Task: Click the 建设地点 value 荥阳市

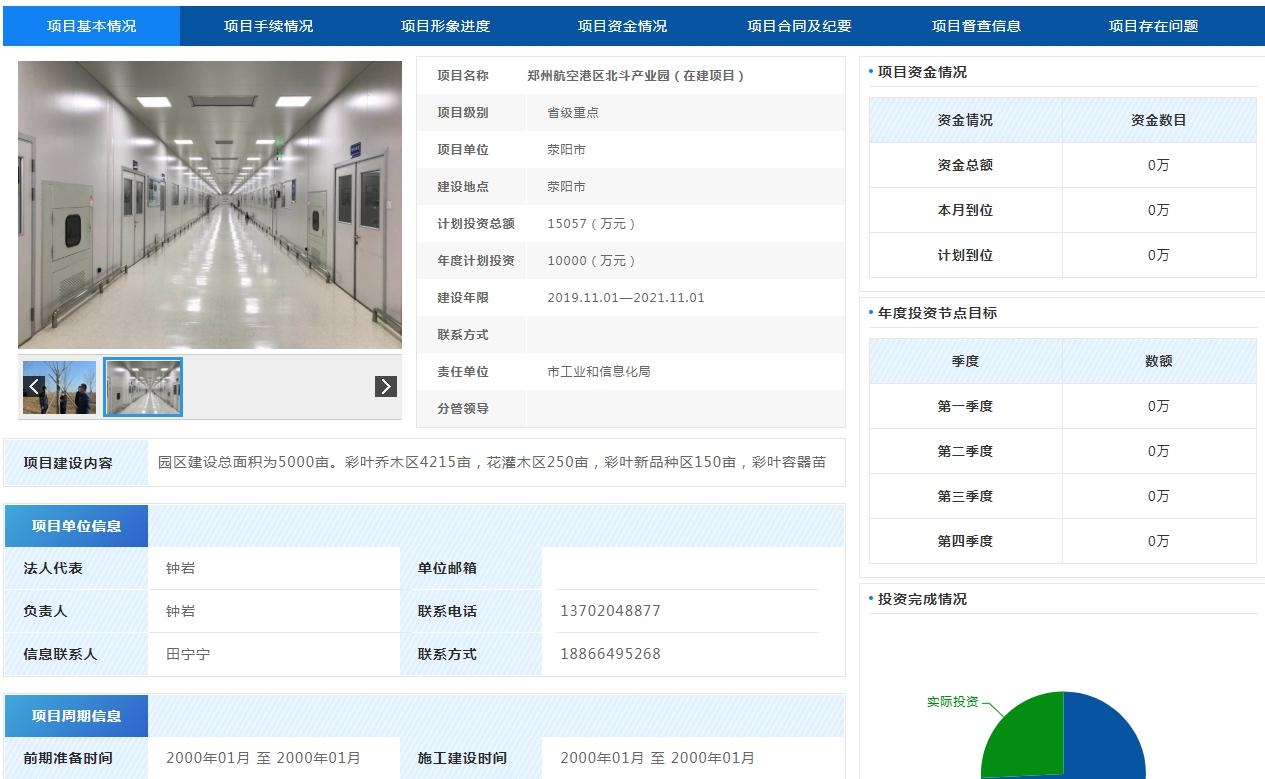Action: 566,187
